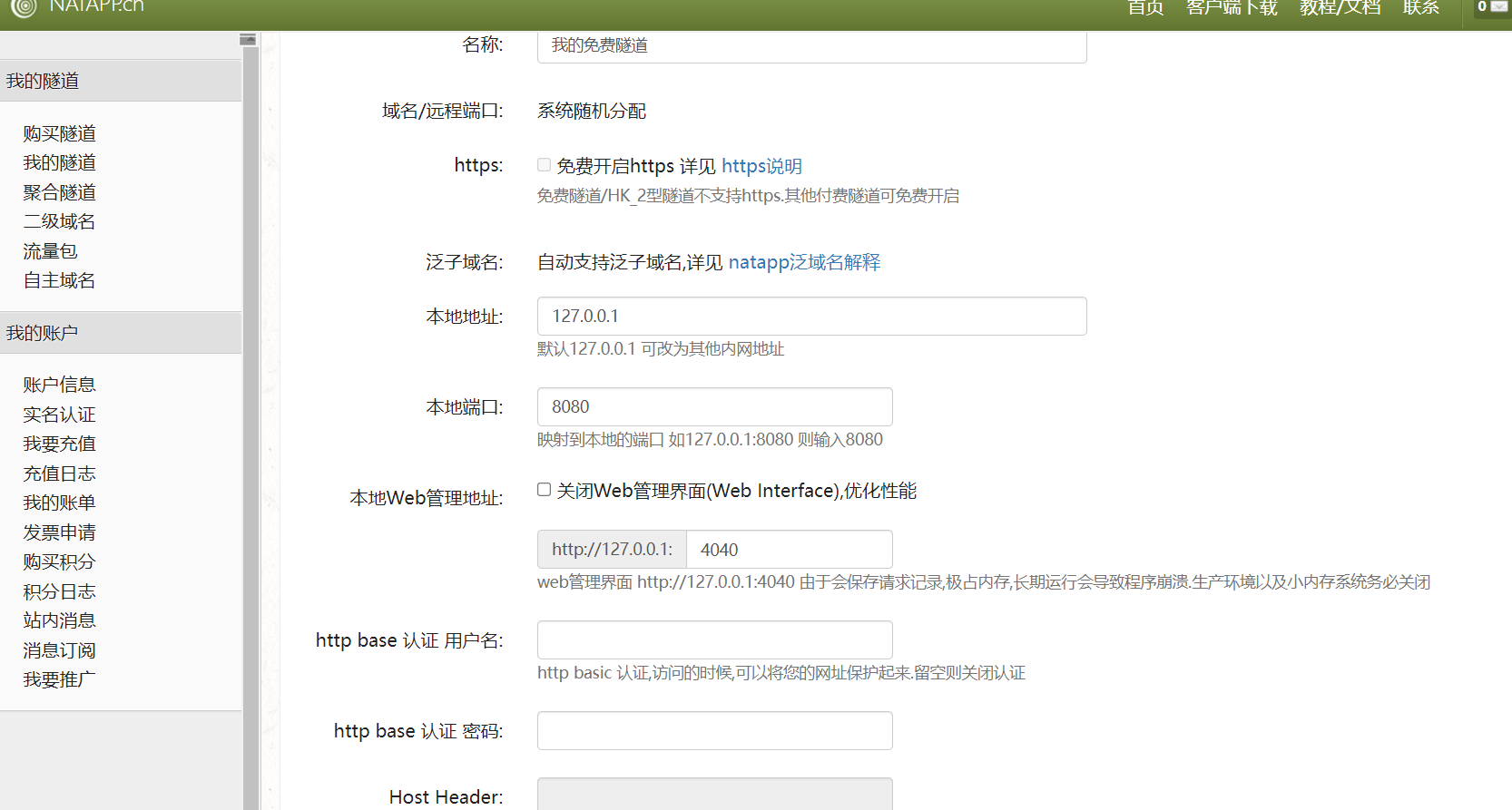Viewport: 1512px width, 810px height.
Task: Open the https说明 link
Action: click(761, 166)
